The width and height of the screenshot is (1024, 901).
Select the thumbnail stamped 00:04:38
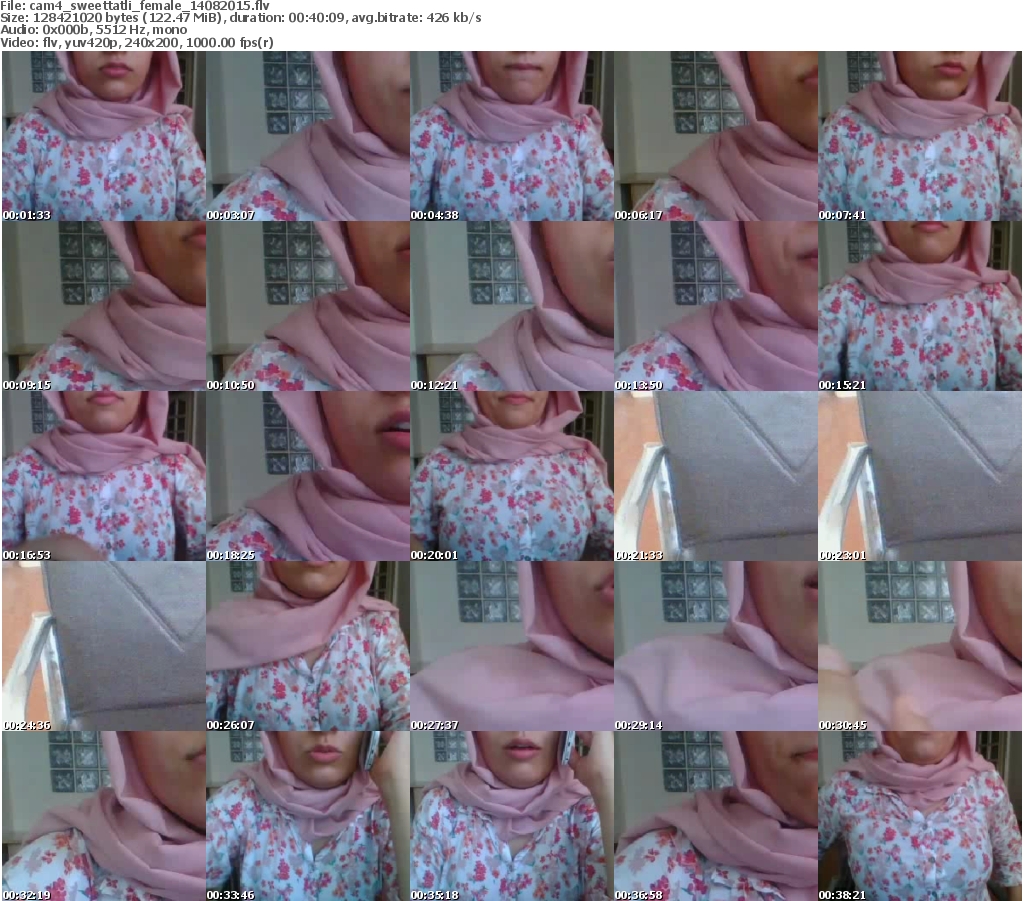(x=511, y=136)
